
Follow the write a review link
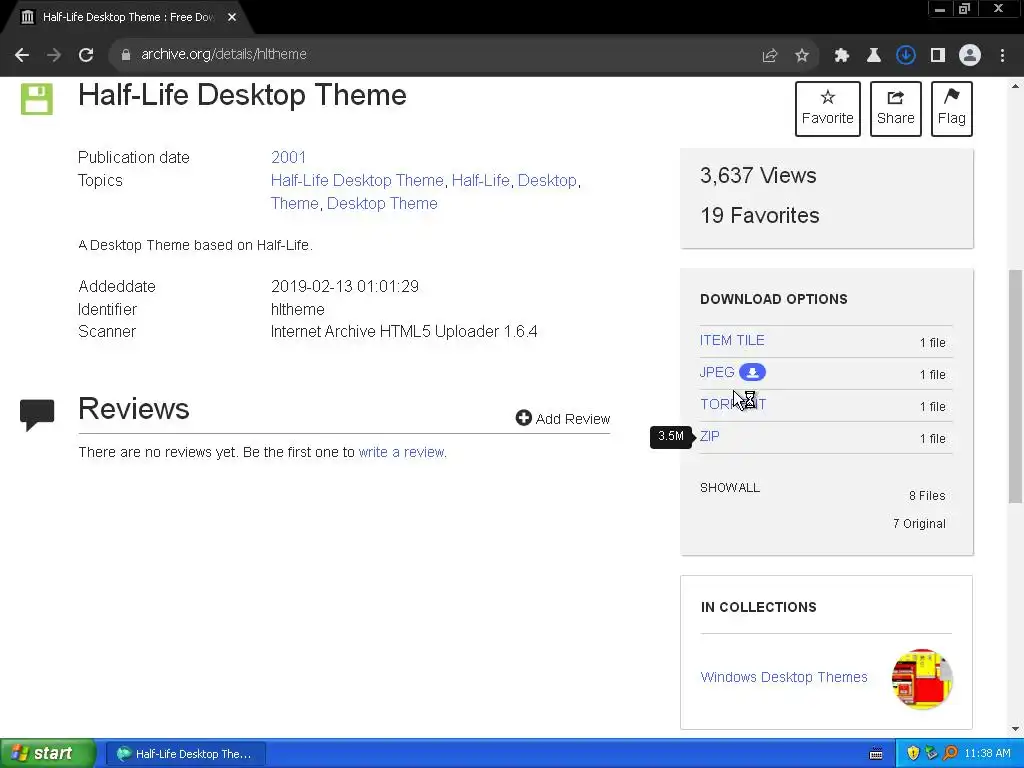(401, 452)
